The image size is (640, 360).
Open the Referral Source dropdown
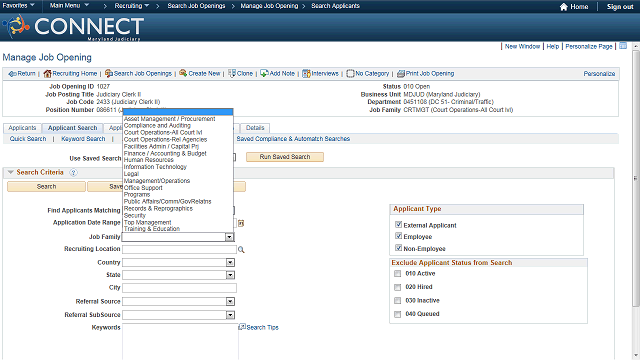click(x=230, y=301)
